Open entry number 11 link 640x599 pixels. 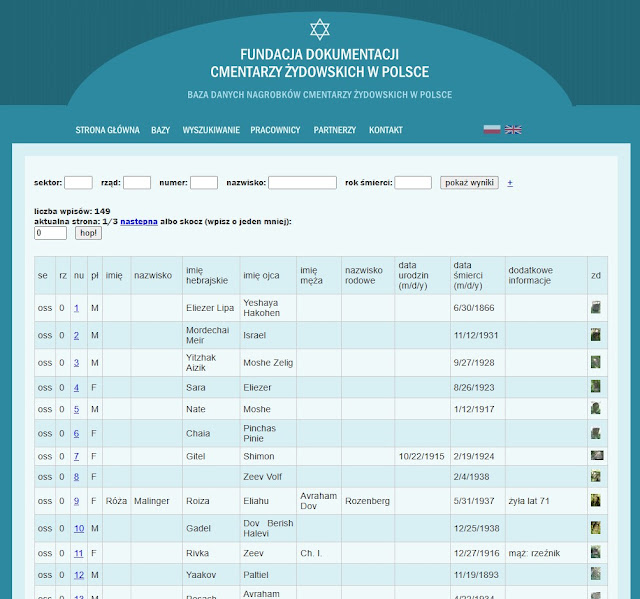click(78, 553)
